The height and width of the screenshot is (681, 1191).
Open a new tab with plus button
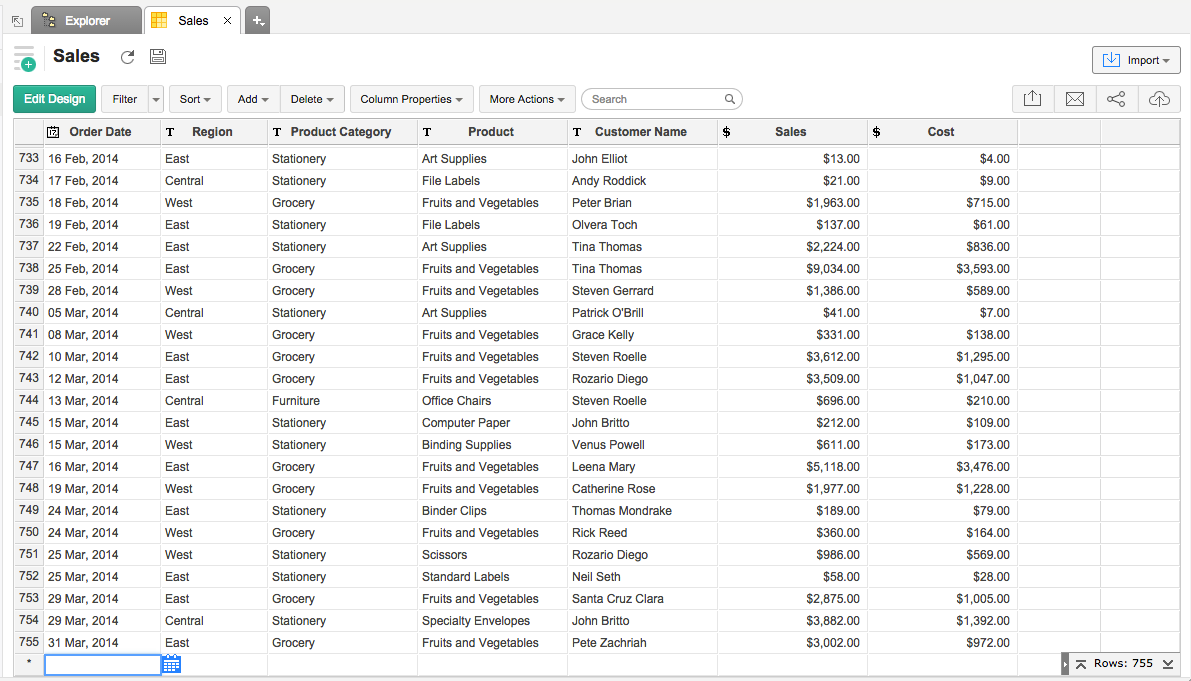257,20
